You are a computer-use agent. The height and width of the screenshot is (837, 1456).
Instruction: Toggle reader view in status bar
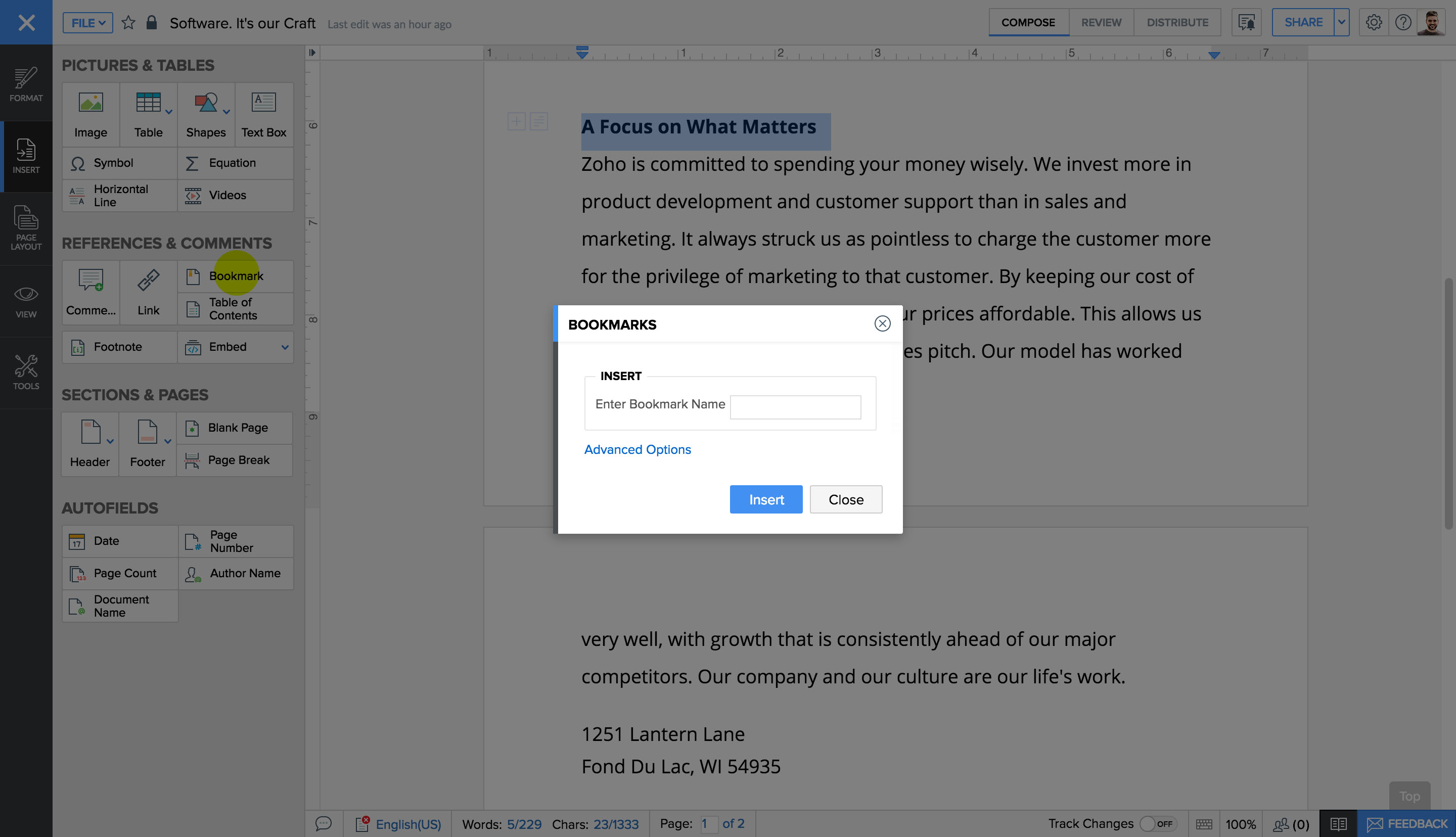click(1338, 824)
